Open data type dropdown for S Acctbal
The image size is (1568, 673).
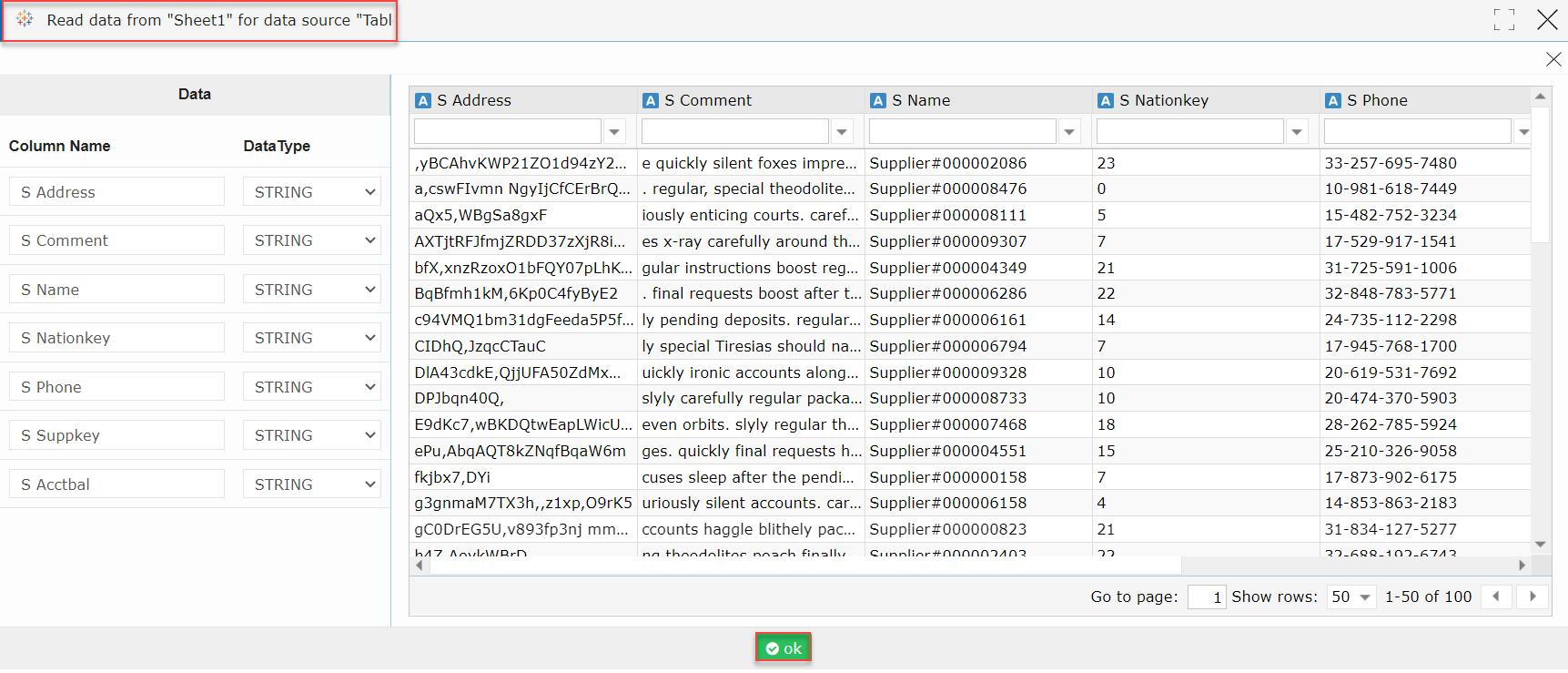(x=311, y=484)
